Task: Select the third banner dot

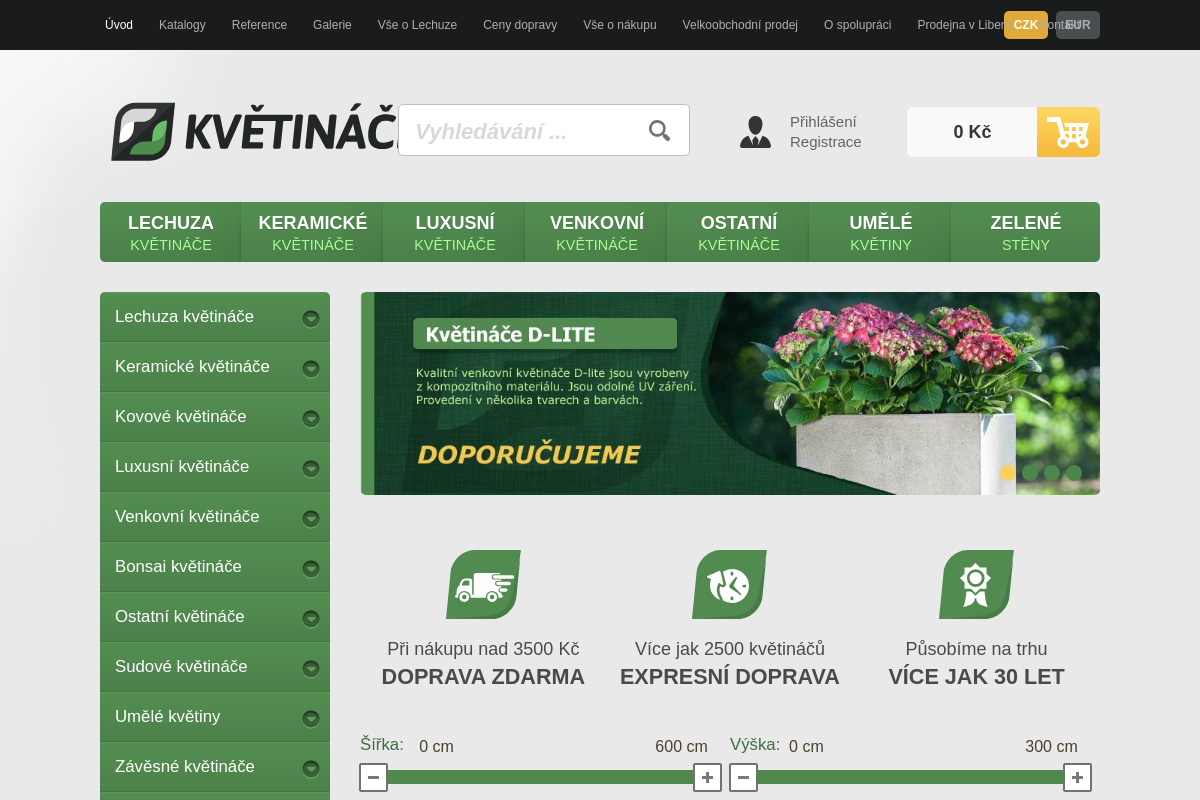Action: [x=1052, y=473]
